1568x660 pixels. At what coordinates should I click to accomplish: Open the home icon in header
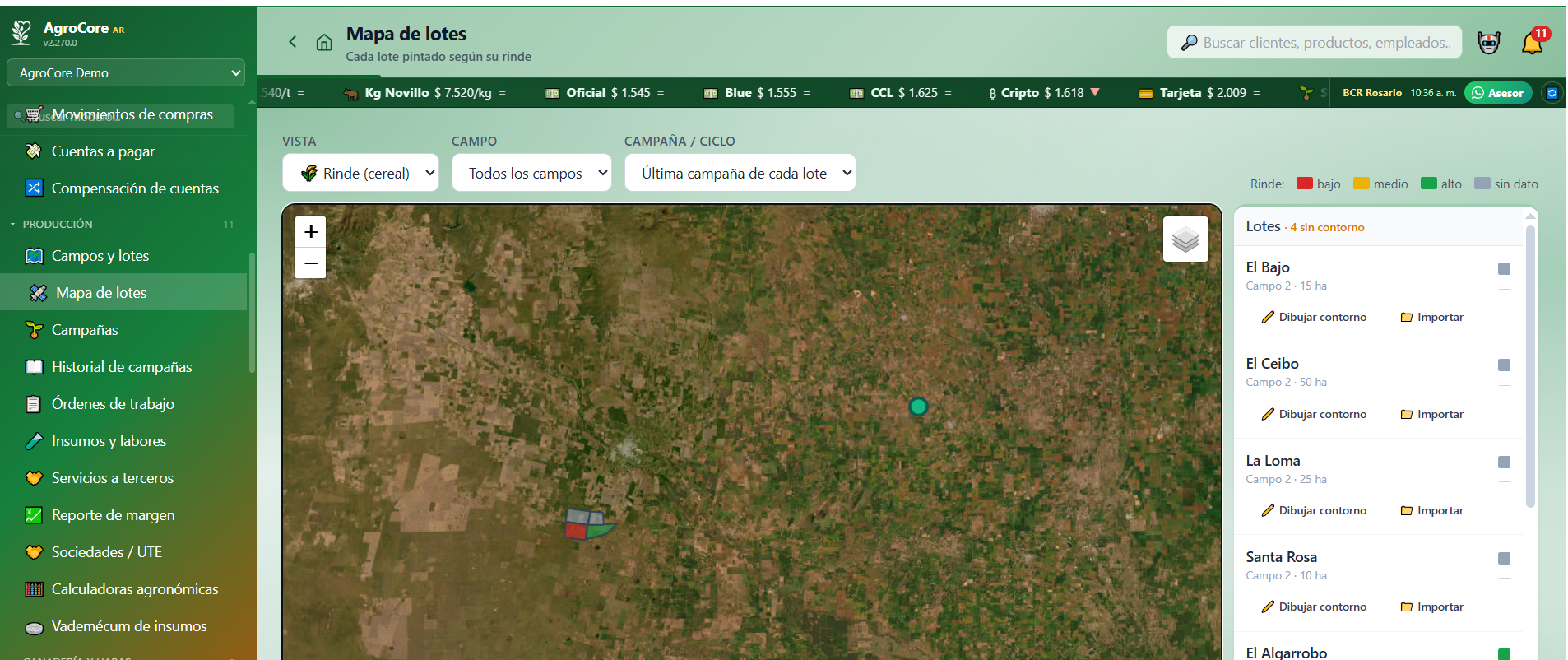[324, 42]
